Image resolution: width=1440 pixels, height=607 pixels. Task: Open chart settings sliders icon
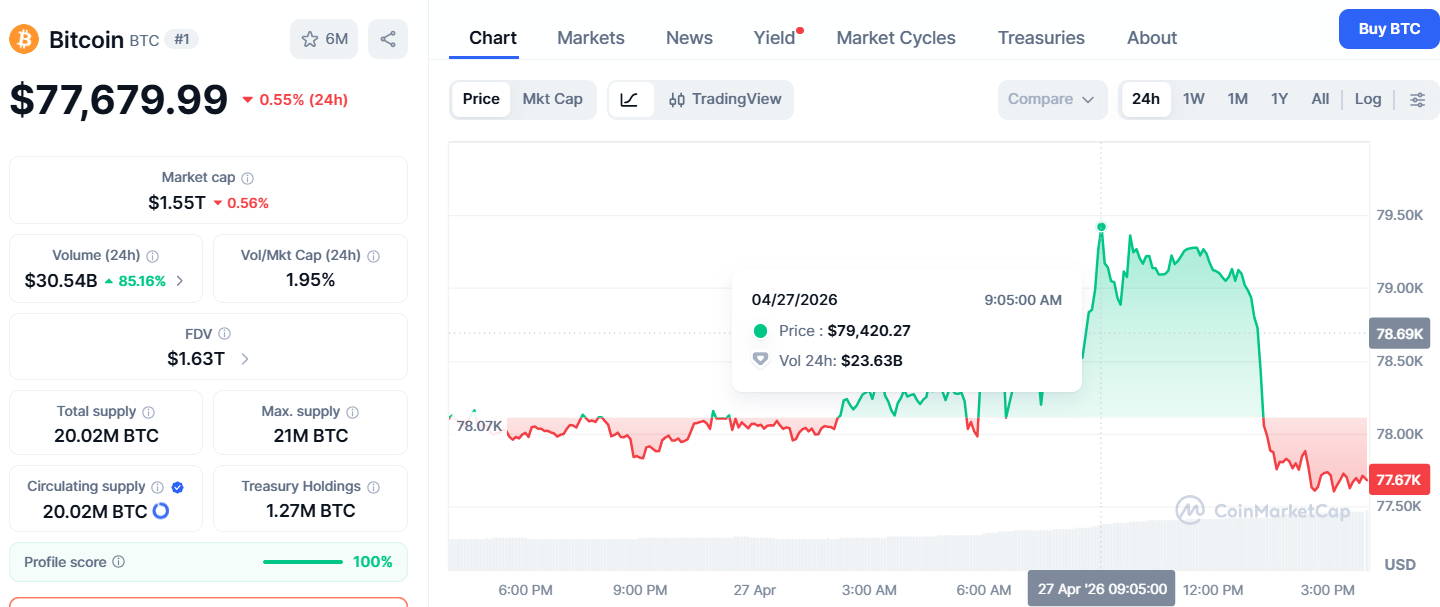click(1417, 99)
